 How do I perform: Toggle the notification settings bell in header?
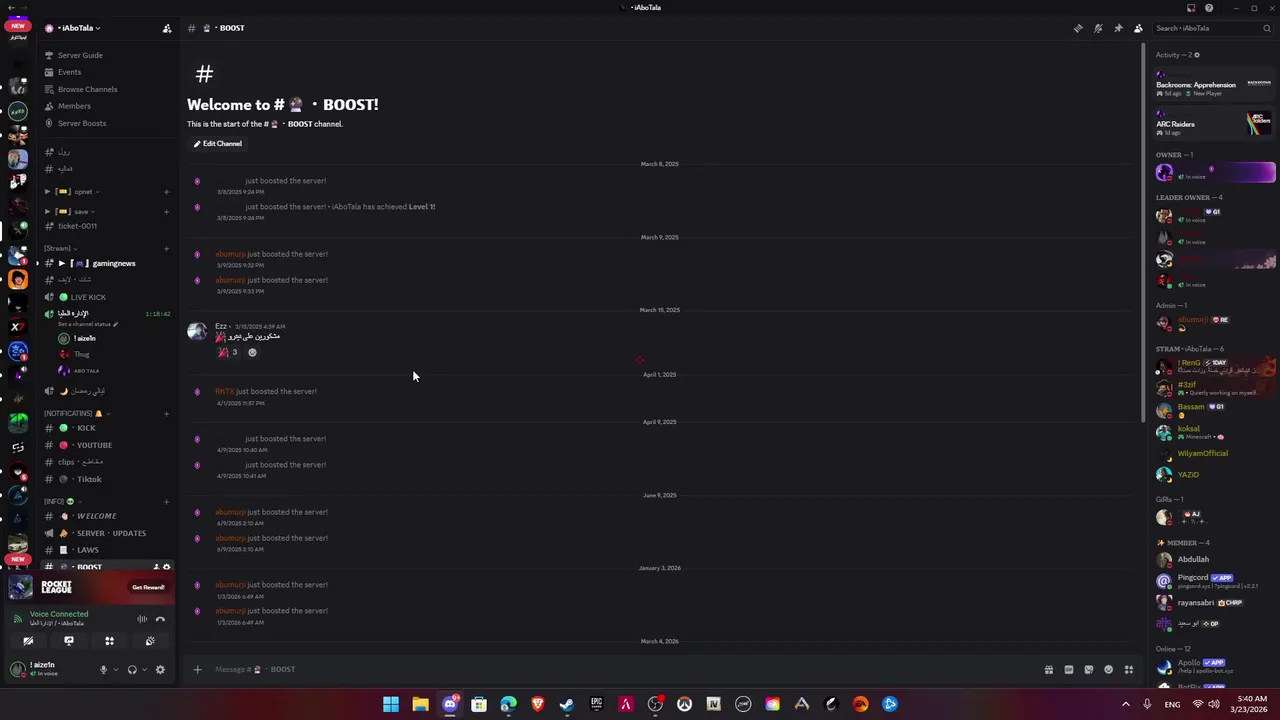point(1098,28)
